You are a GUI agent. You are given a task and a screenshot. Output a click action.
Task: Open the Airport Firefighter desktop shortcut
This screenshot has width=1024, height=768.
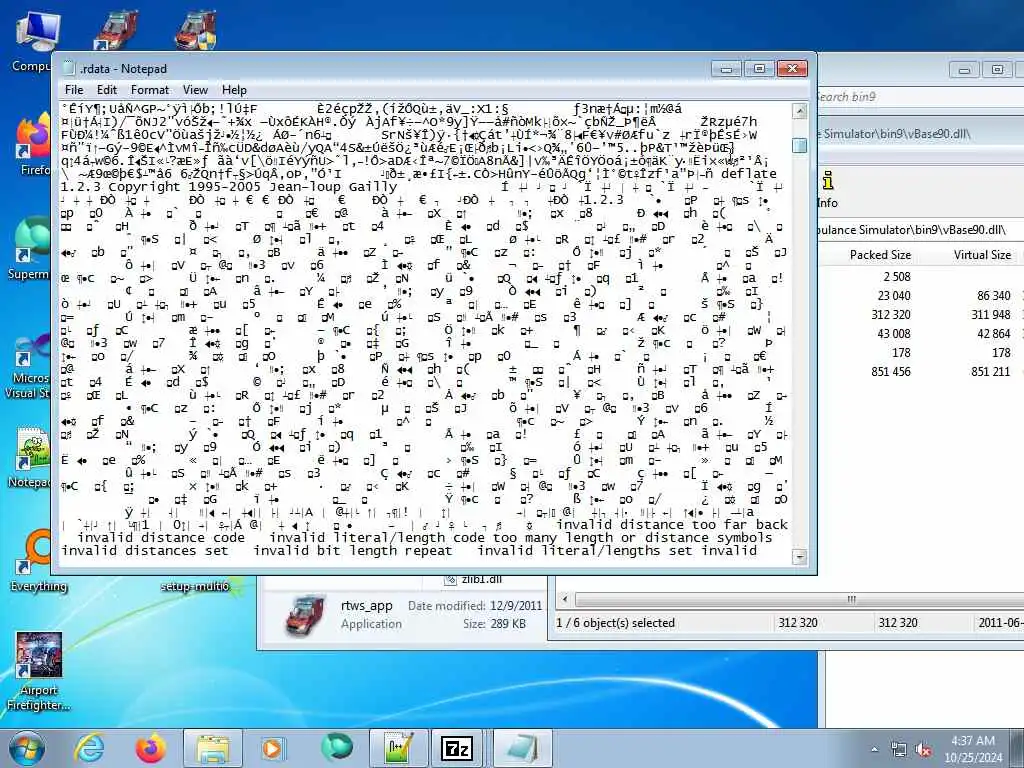[x=39, y=671]
